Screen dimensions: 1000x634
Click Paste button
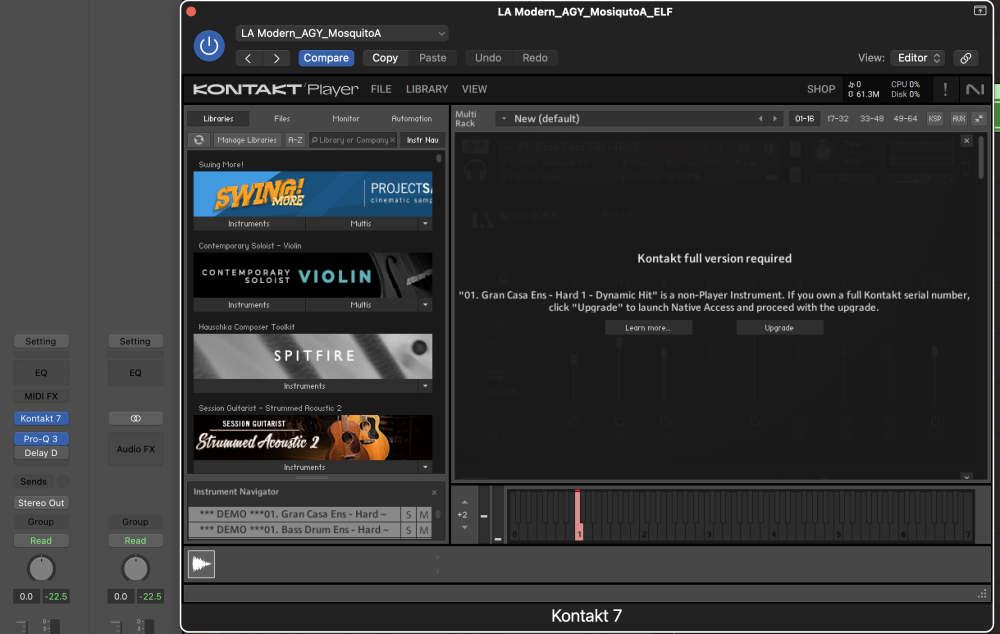pos(432,58)
